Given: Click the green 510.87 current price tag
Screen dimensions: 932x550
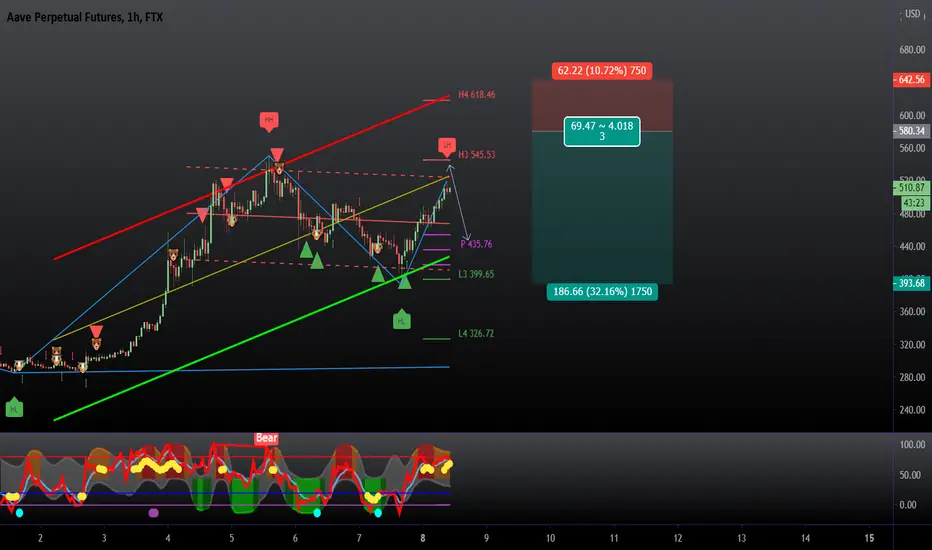Looking at the screenshot, I should (x=911, y=188).
